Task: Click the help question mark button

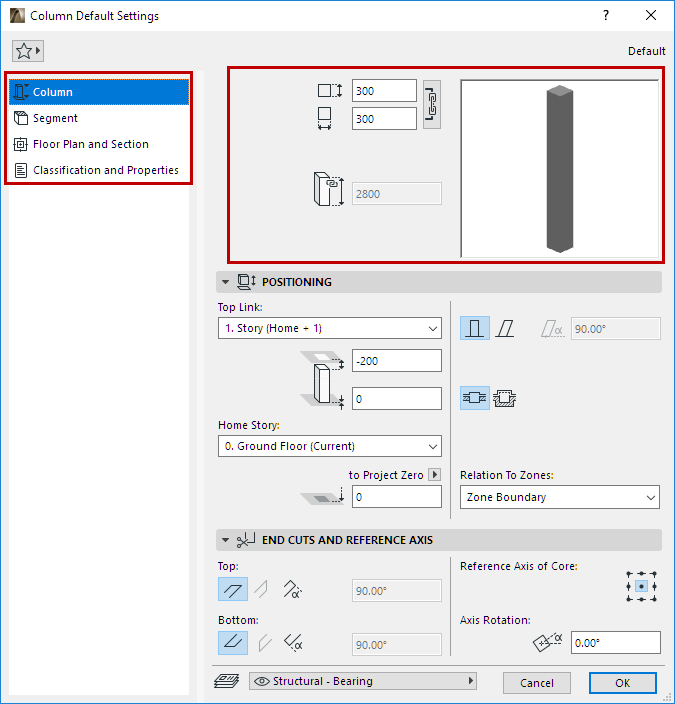Action: pos(606,16)
